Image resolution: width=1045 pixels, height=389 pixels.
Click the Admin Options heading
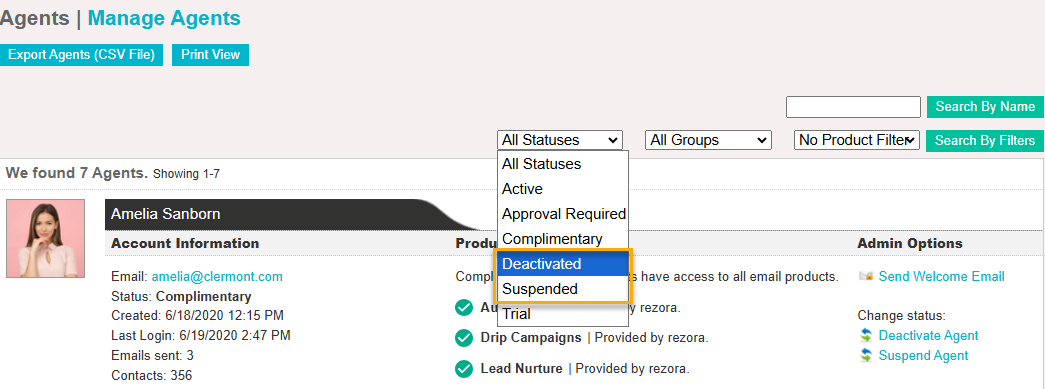pos(910,243)
